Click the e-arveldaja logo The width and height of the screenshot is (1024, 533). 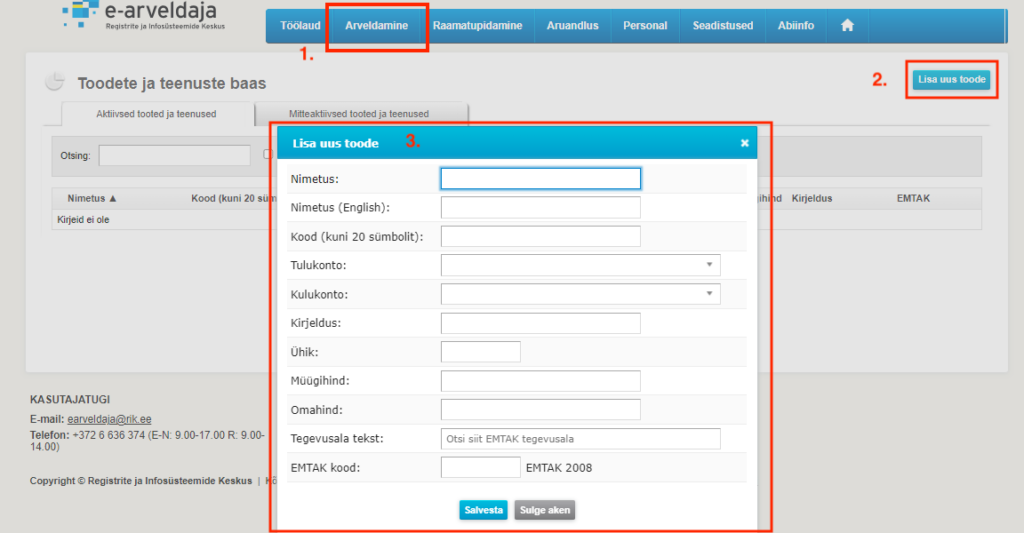tap(140, 16)
